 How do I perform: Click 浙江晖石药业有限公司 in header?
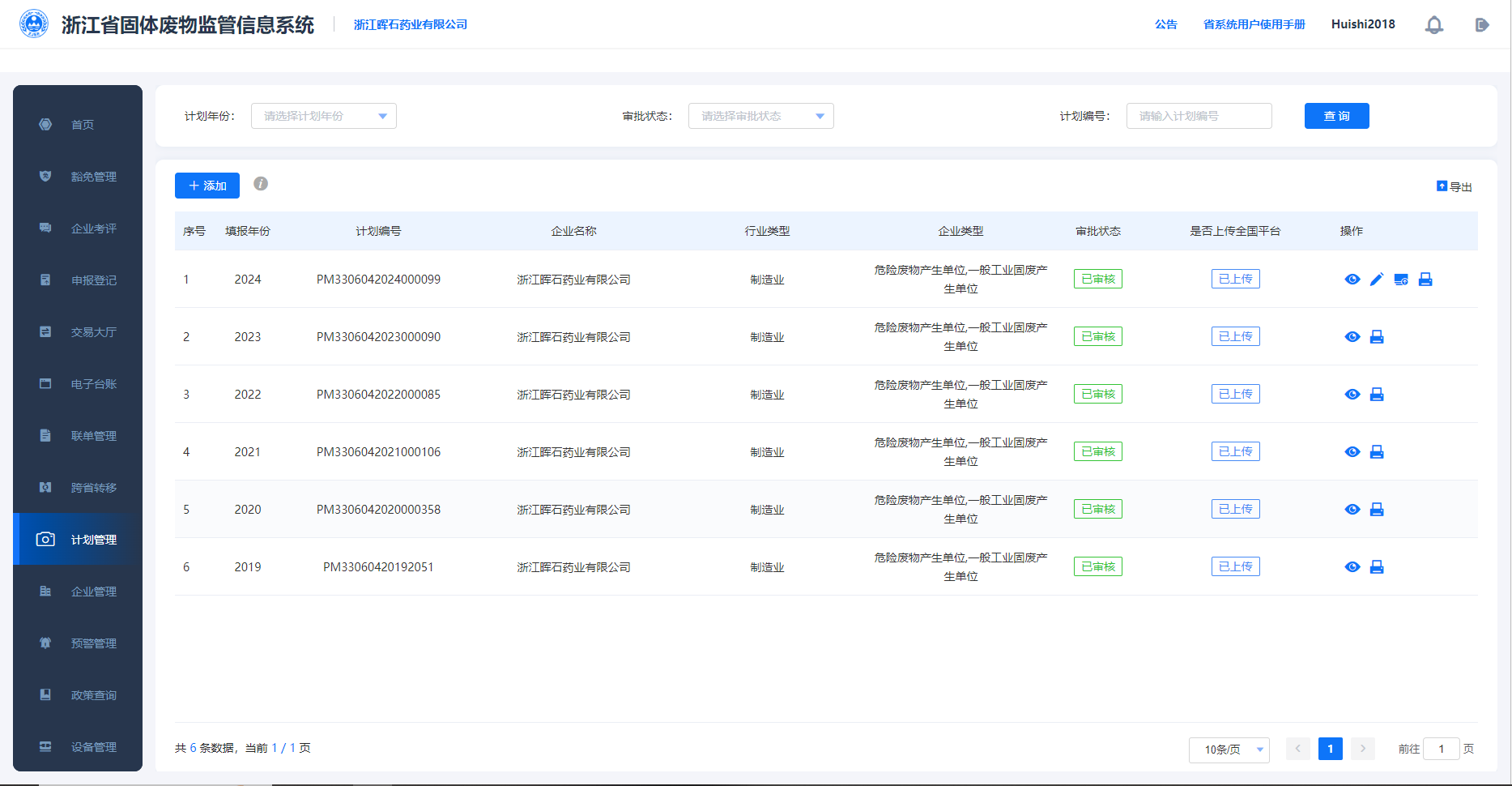[411, 25]
